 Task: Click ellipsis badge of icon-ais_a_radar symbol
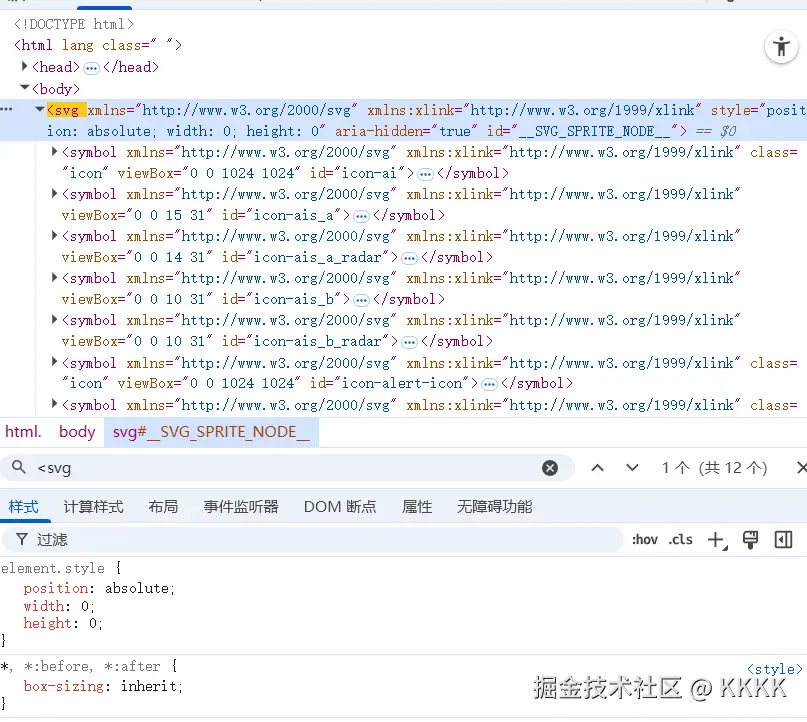tap(409, 258)
